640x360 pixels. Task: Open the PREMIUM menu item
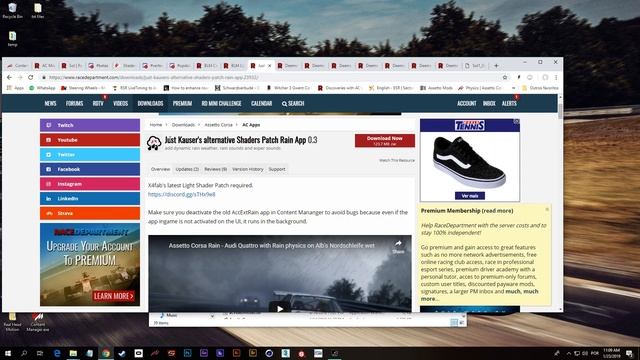tap(182, 103)
